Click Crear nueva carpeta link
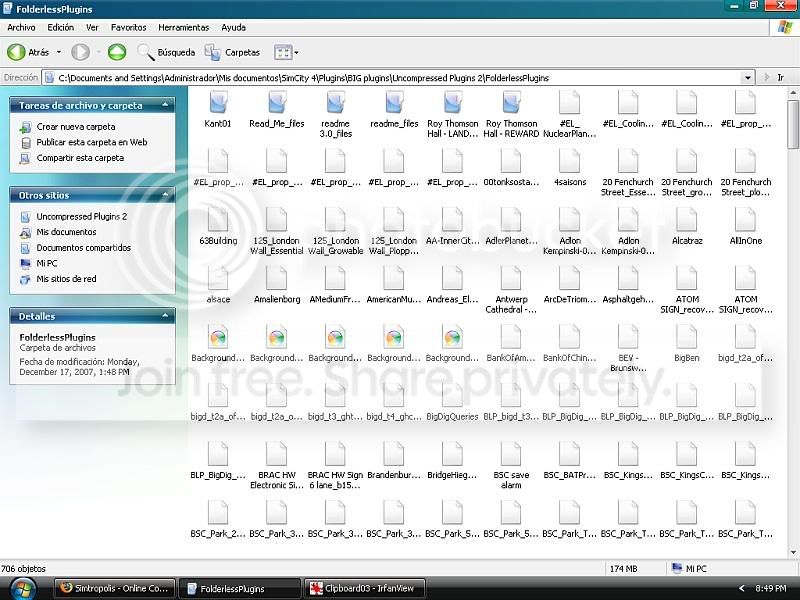Viewport: 800px width, 600px height. 76,127
